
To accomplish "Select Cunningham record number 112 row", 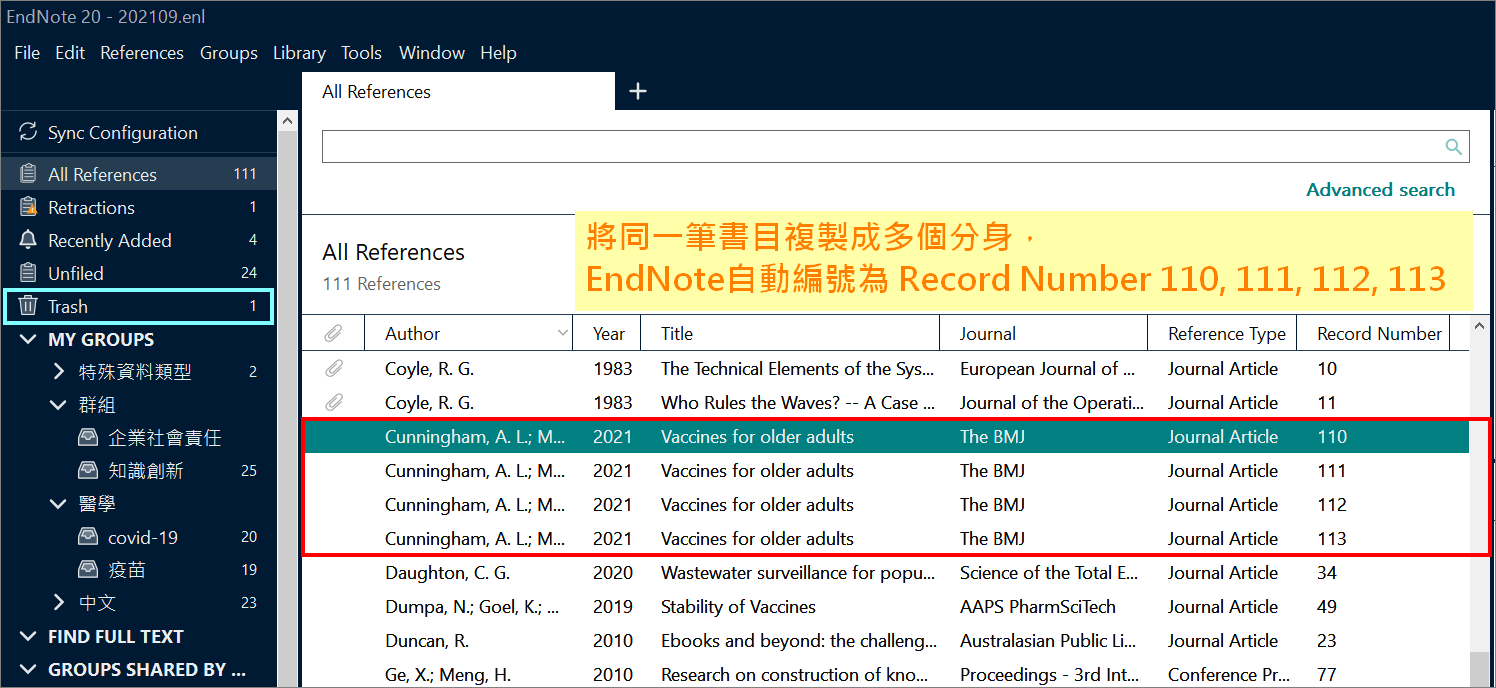I will [x=886, y=505].
